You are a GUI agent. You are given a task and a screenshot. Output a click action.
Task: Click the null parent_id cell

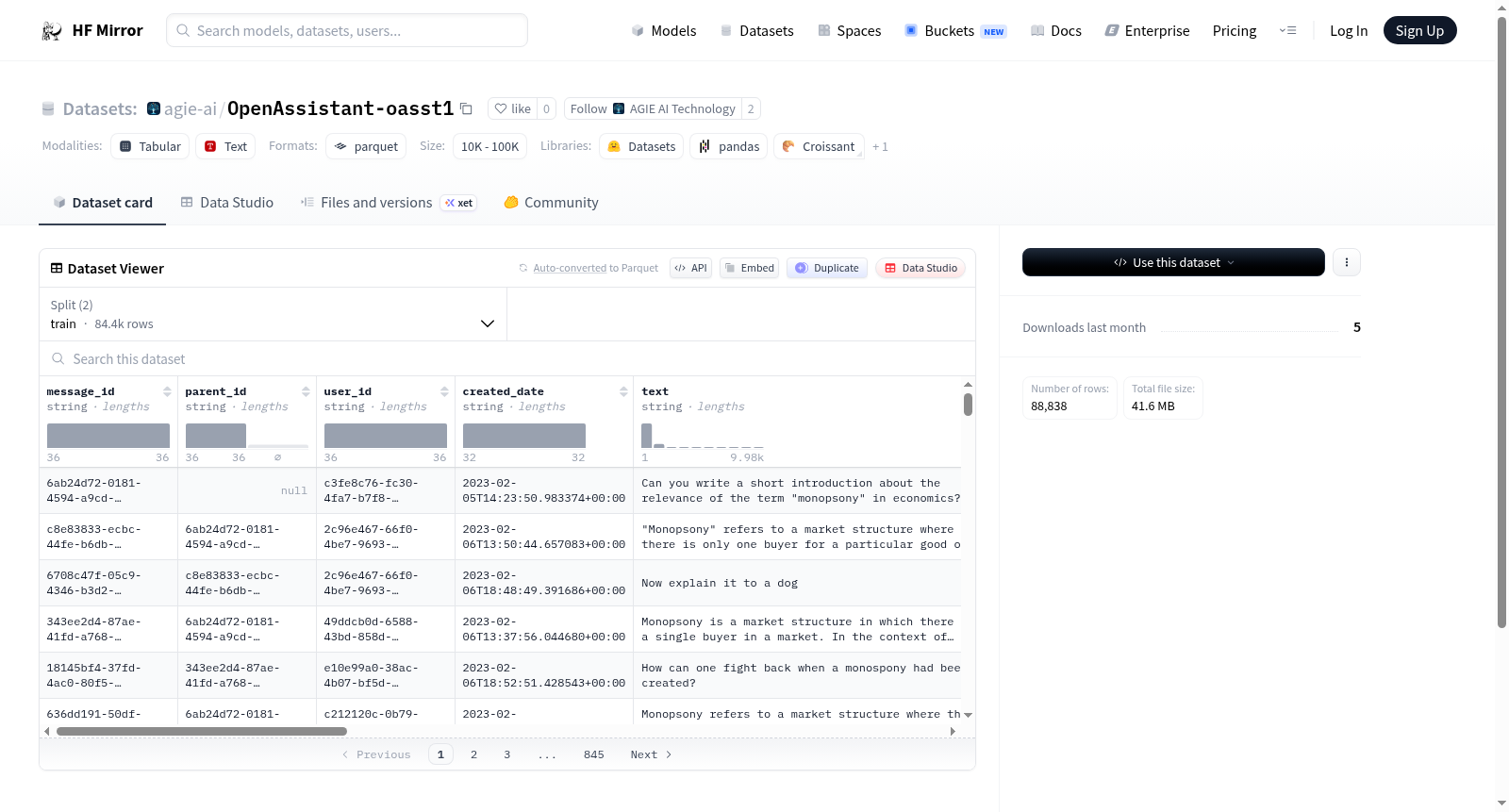pyautogui.click(x=246, y=490)
